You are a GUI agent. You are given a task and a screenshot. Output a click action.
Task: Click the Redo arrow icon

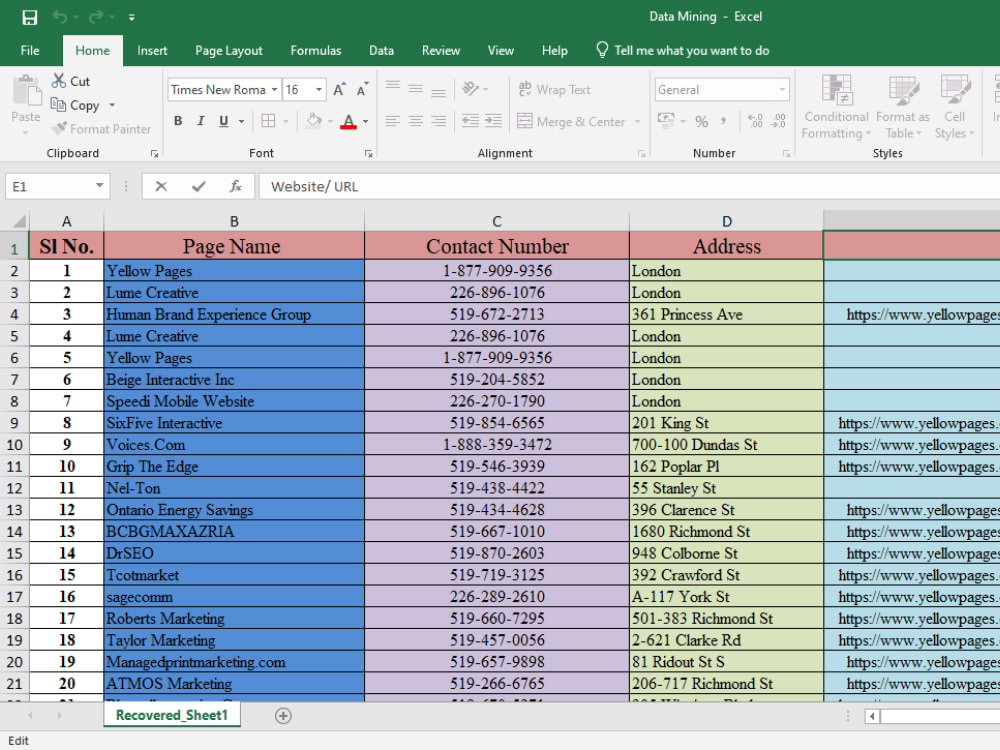tap(96, 17)
